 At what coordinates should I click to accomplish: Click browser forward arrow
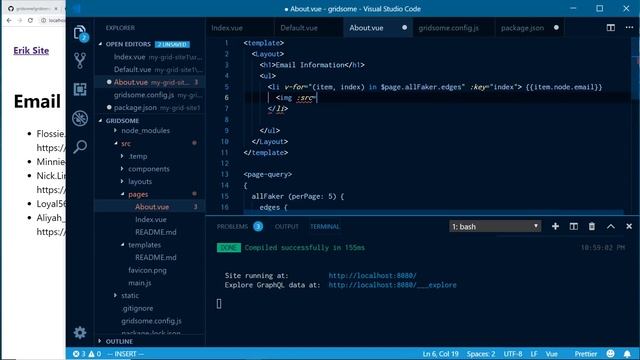(x=20, y=20)
